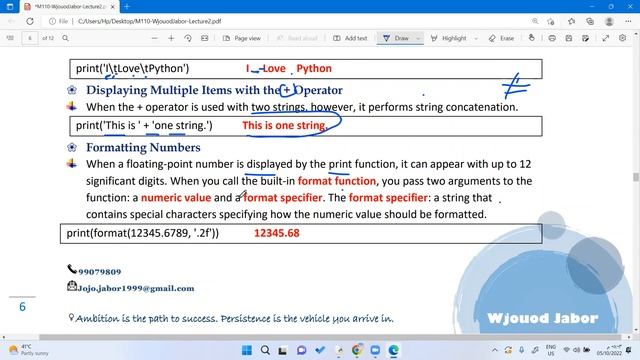Screen dimensions: 640x360
Task: Fit page to width icon
Action: point(204,38)
